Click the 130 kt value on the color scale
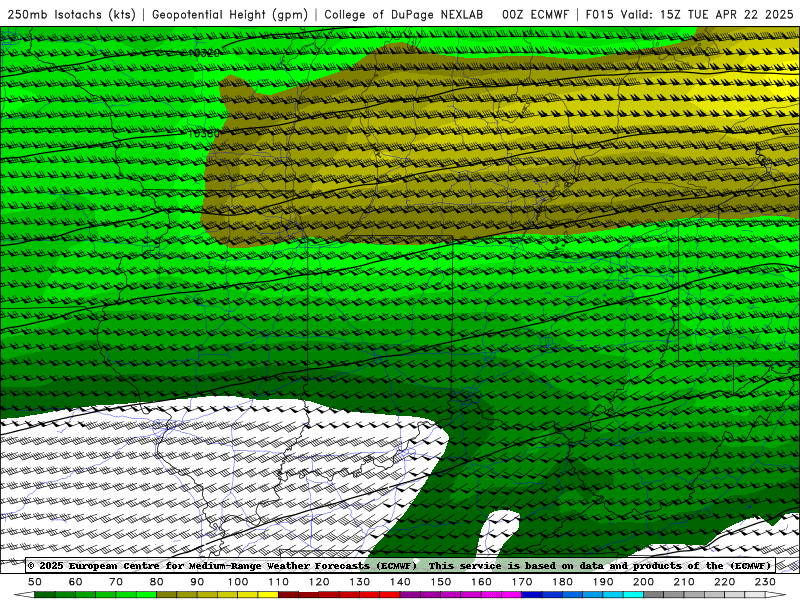This screenshot has height=600, width=800. click(x=360, y=582)
